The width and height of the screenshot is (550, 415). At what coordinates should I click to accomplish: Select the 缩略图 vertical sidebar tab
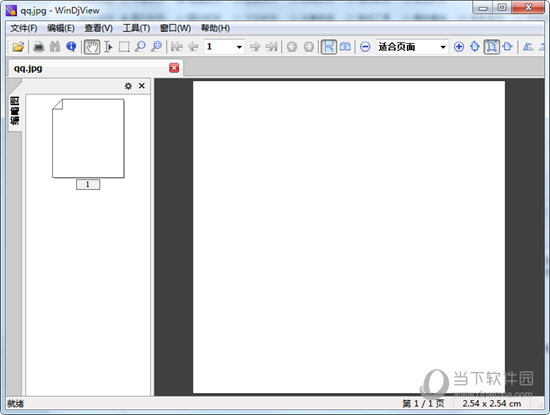click(15, 111)
